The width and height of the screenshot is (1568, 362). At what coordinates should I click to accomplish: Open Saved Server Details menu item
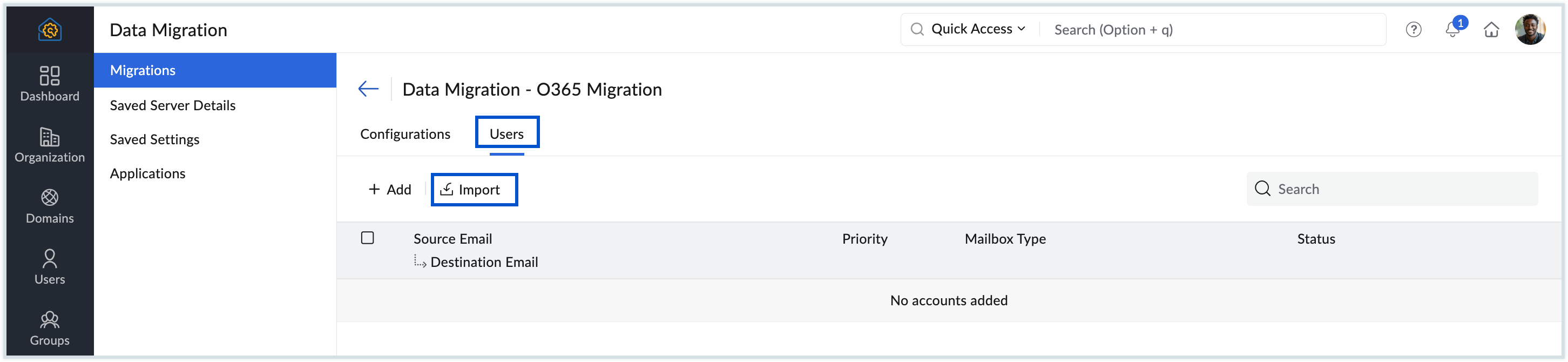pos(173,105)
